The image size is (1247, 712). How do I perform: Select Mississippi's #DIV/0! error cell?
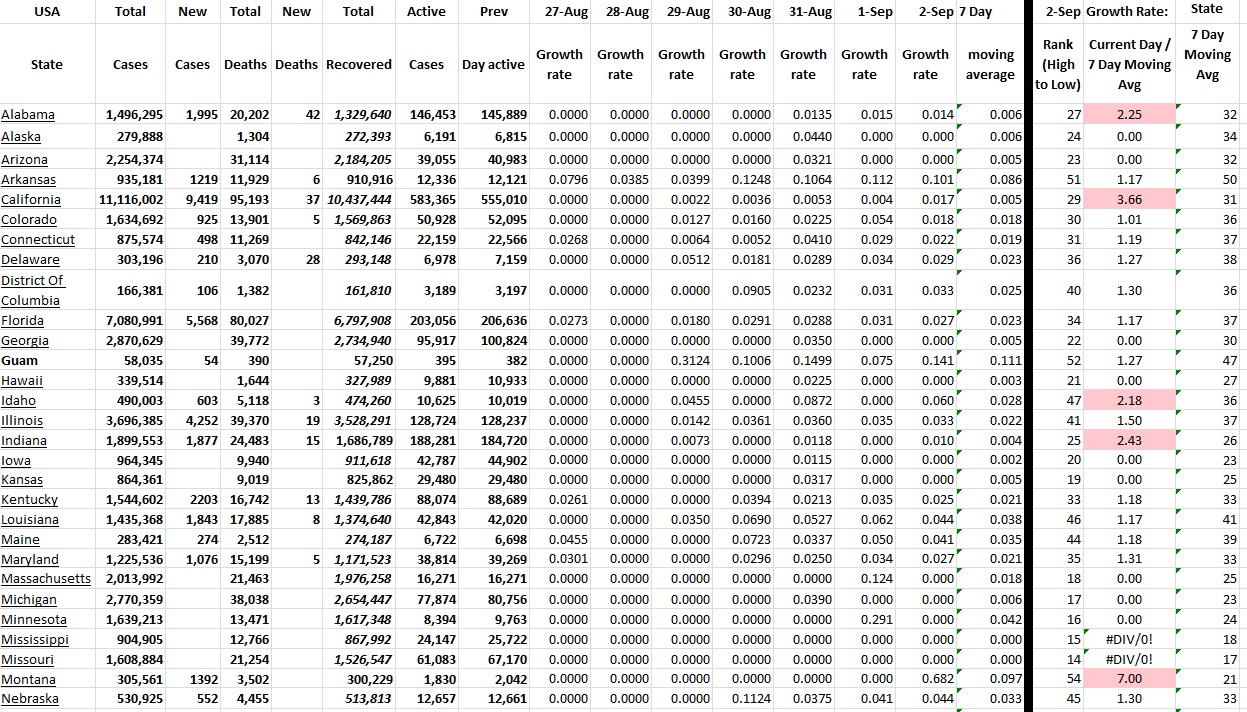(x=1129, y=639)
